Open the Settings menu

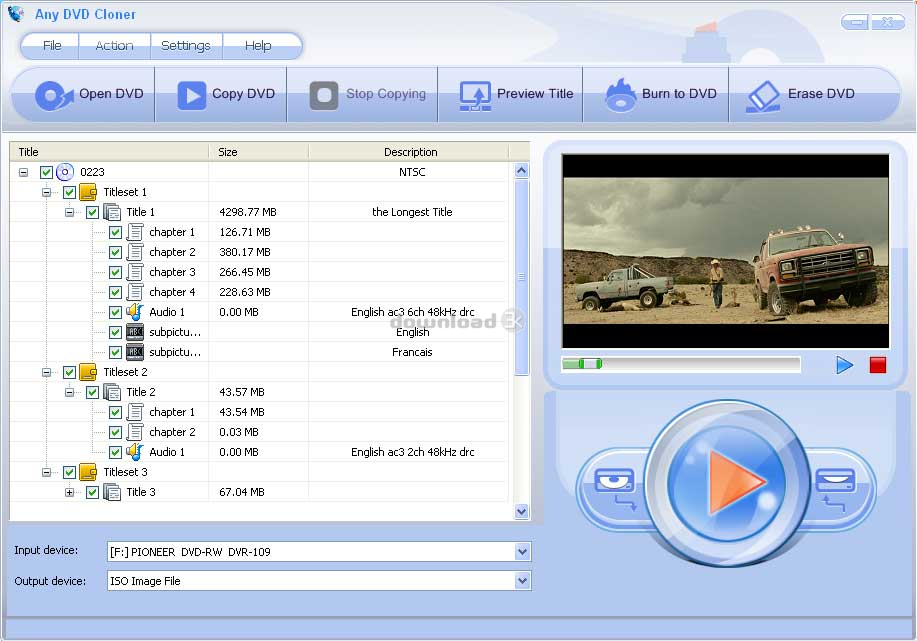(x=186, y=46)
